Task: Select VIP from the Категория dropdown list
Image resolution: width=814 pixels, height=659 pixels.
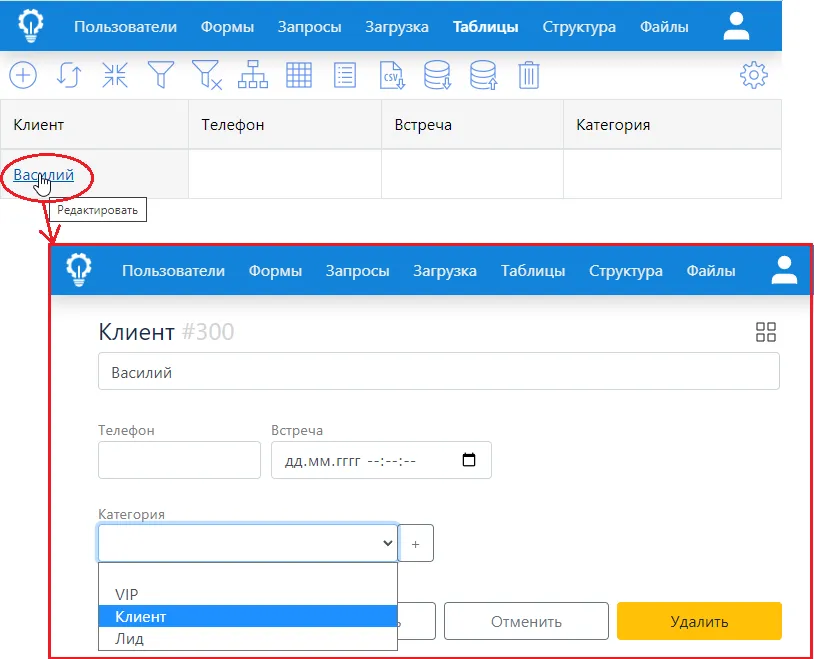Action: click(x=248, y=594)
